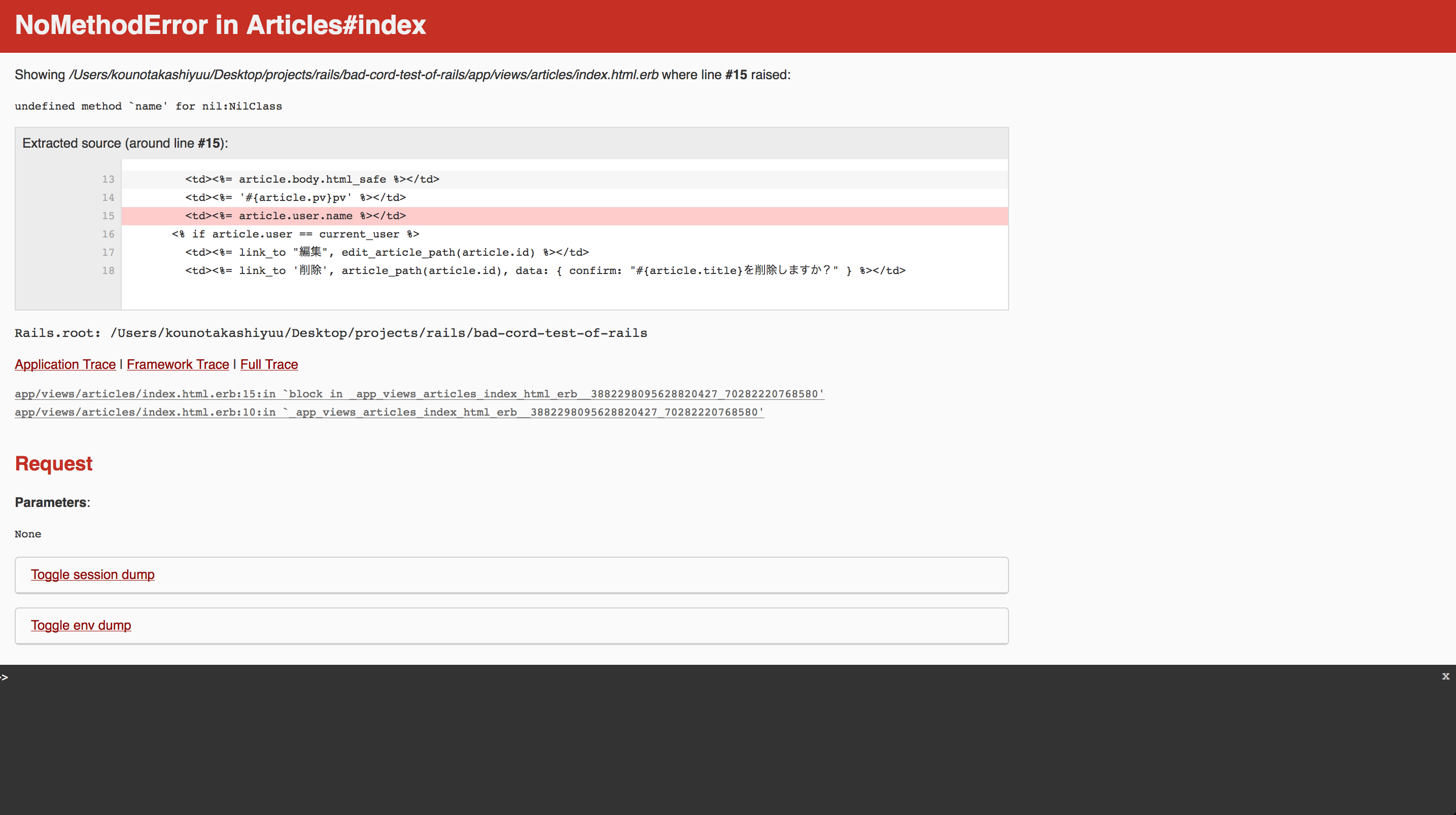The height and width of the screenshot is (815, 1456).
Task: Click the NoMethodError in Articles#index header
Action: coord(221,25)
